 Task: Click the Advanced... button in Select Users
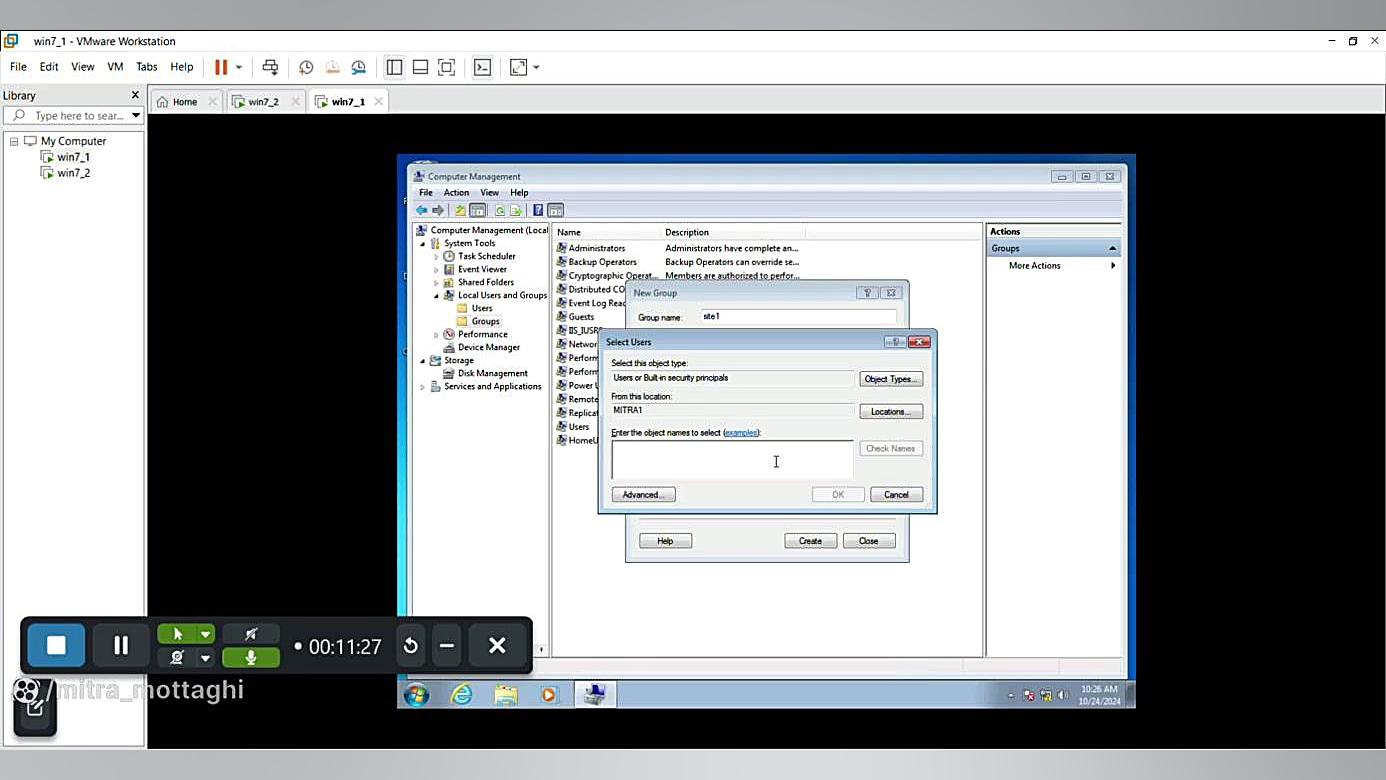643,495
